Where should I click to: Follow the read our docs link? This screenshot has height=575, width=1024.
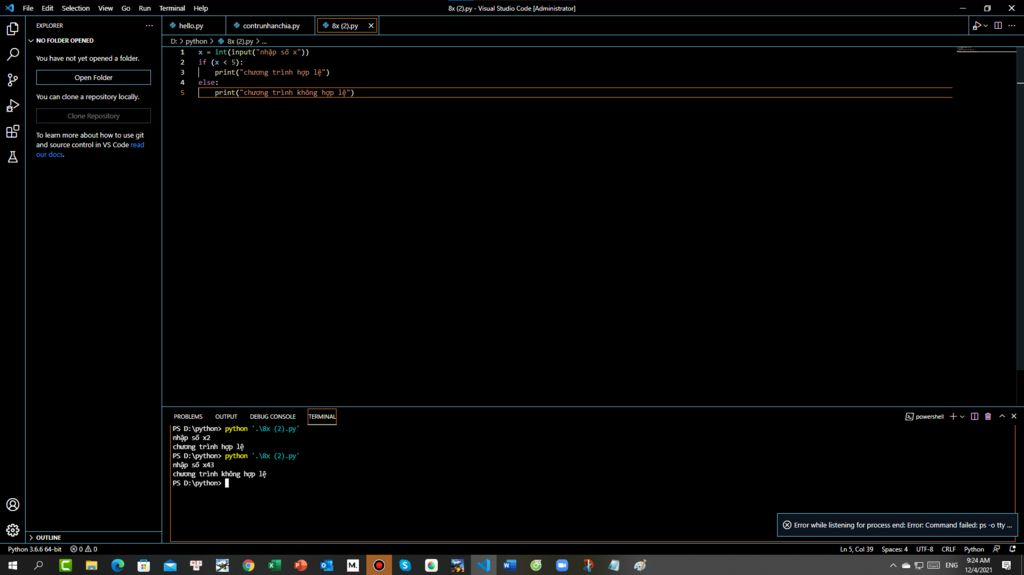click(x=90, y=150)
